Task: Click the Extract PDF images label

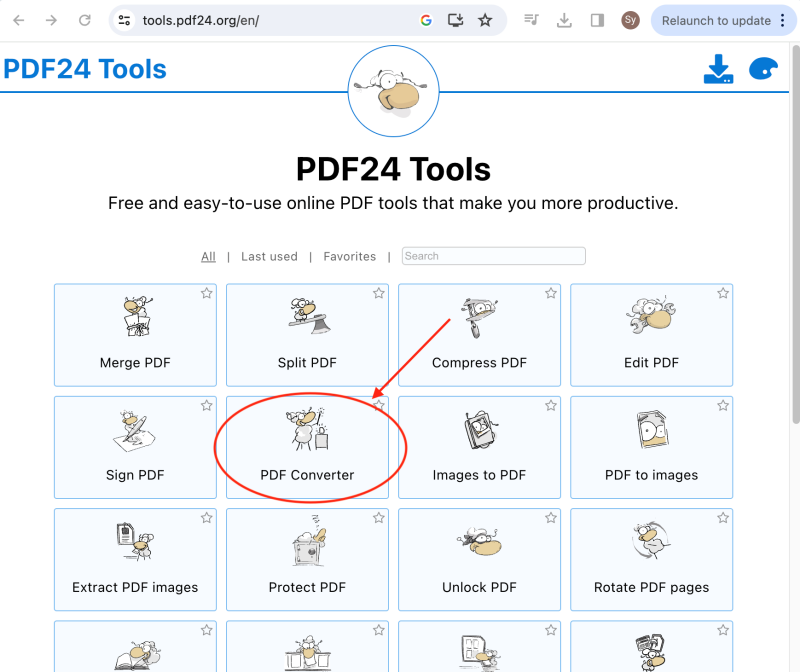Action: point(135,587)
